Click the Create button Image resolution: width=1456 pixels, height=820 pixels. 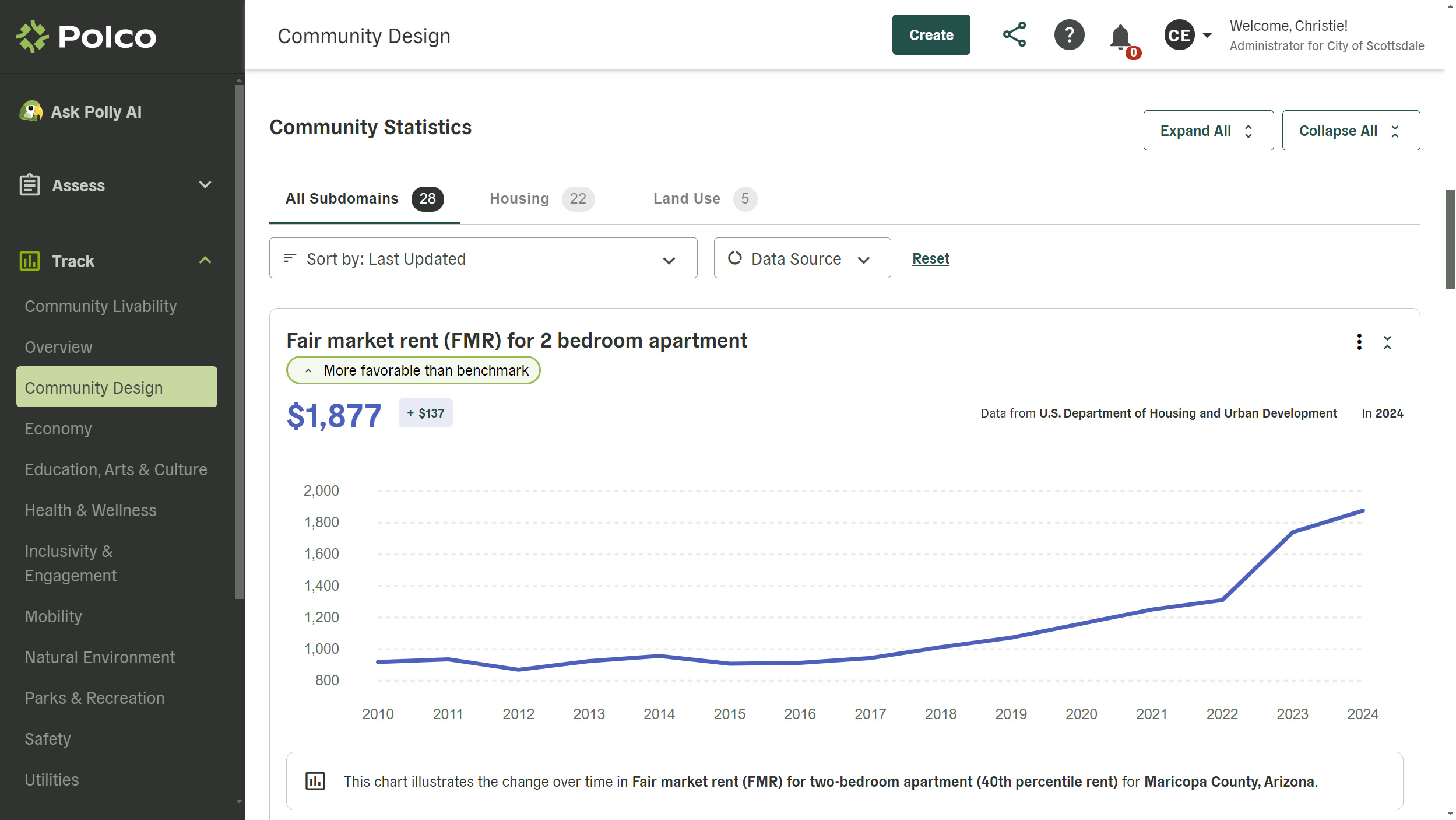pyautogui.click(x=930, y=35)
